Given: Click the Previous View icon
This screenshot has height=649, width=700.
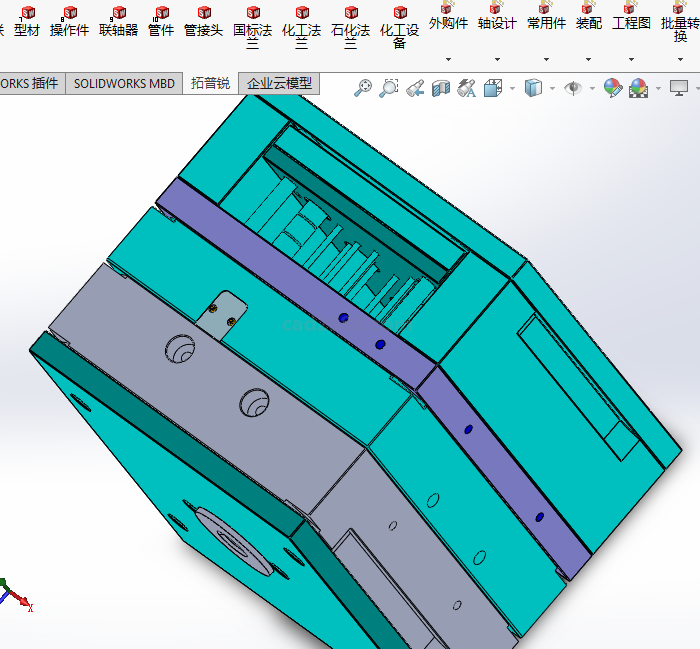Looking at the screenshot, I should (x=415, y=88).
